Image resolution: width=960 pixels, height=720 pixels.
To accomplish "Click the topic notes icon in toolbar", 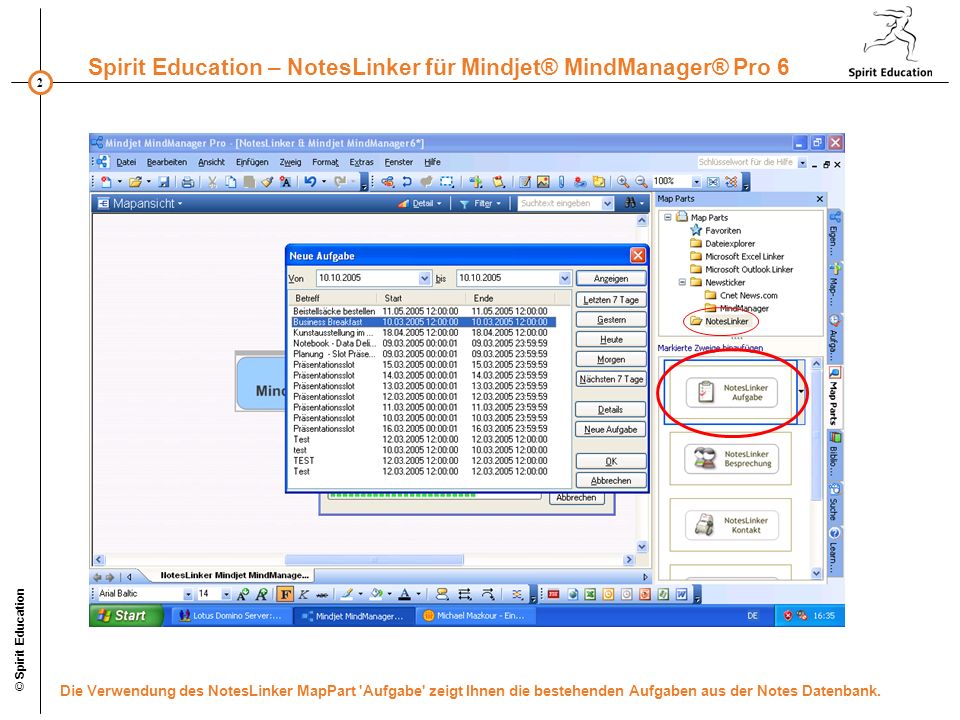I will 525,182.
